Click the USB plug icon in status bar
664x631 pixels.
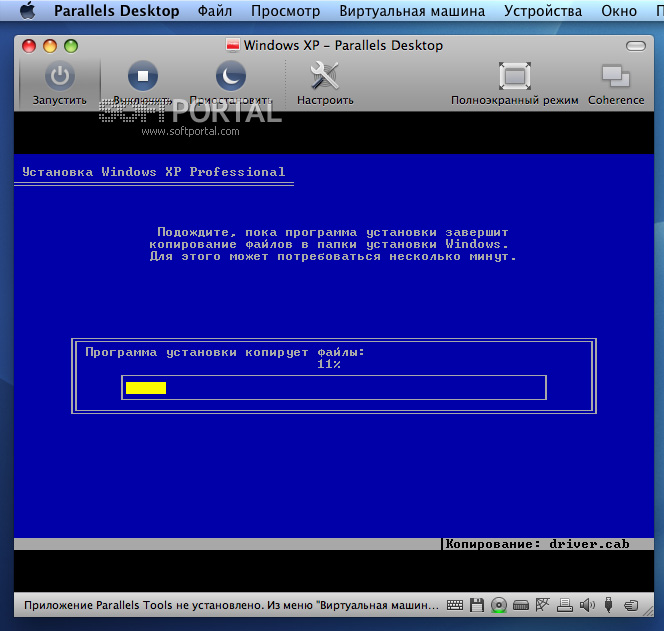click(609, 605)
